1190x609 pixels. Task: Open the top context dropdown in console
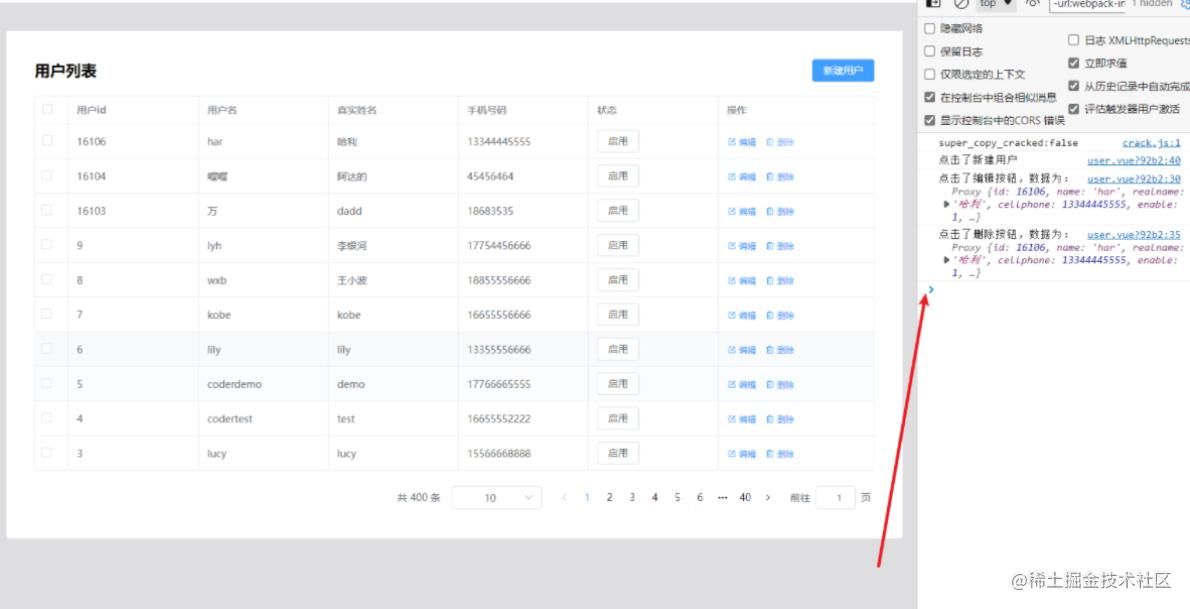point(994,4)
